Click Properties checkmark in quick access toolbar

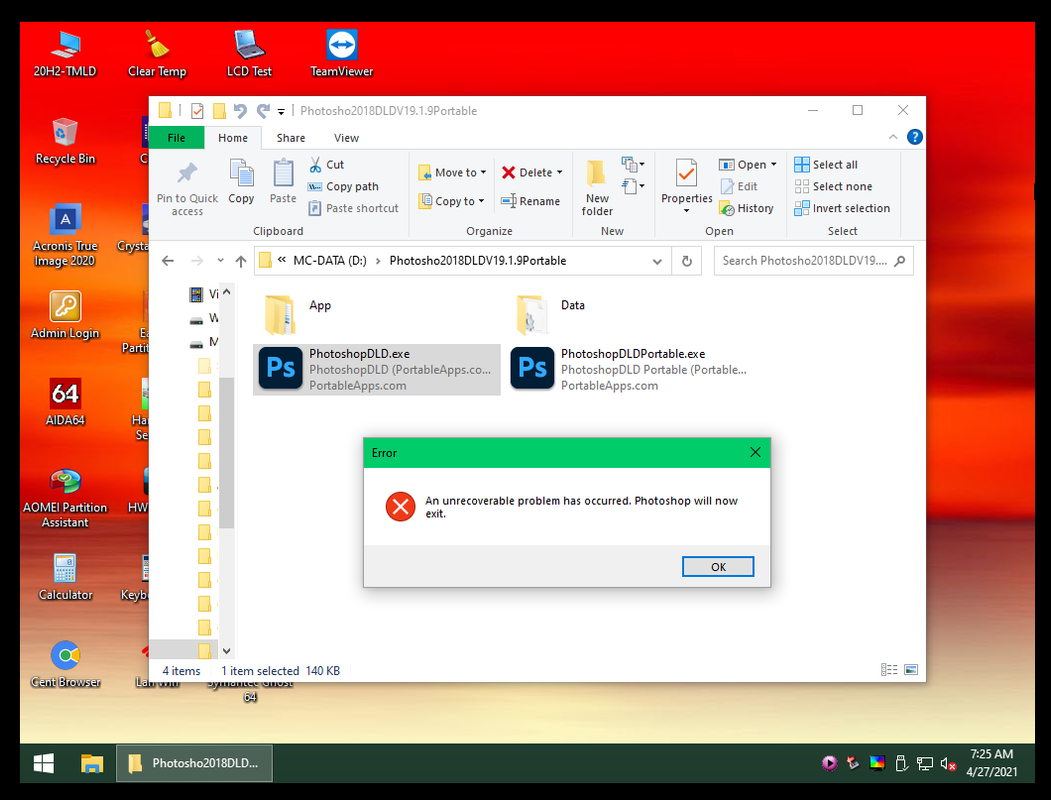coord(197,111)
